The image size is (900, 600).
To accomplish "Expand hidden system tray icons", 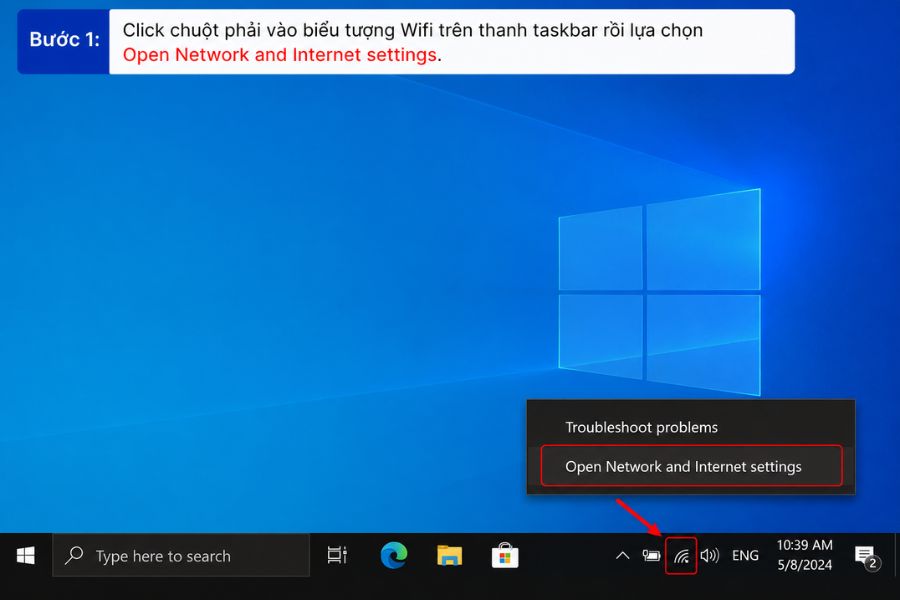I will coord(622,556).
